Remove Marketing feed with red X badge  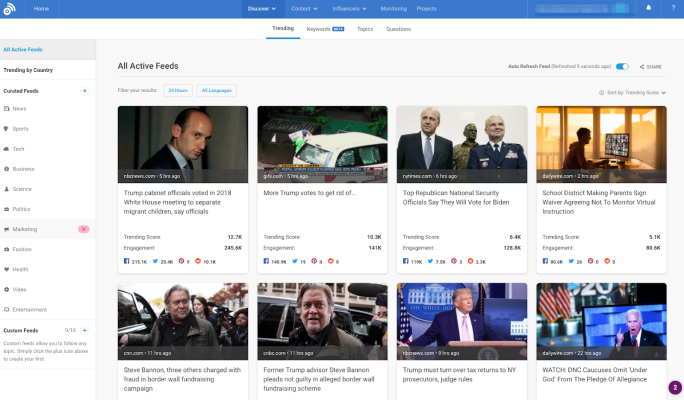point(84,229)
